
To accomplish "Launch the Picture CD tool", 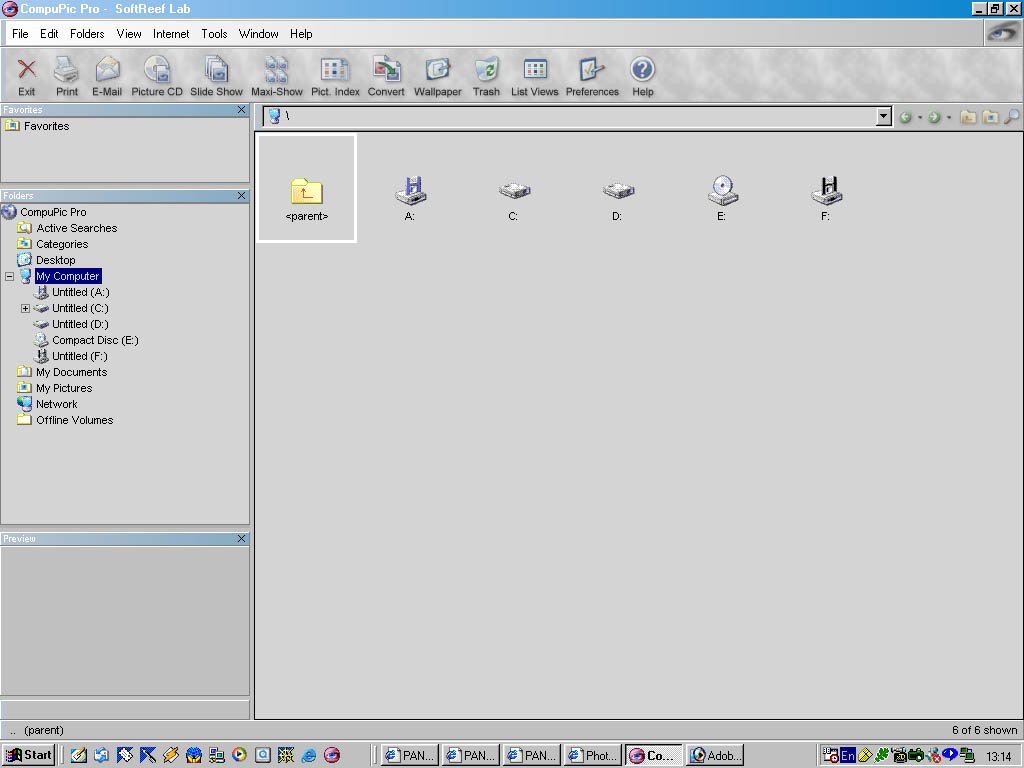I will pyautogui.click(x=157, y=76).
